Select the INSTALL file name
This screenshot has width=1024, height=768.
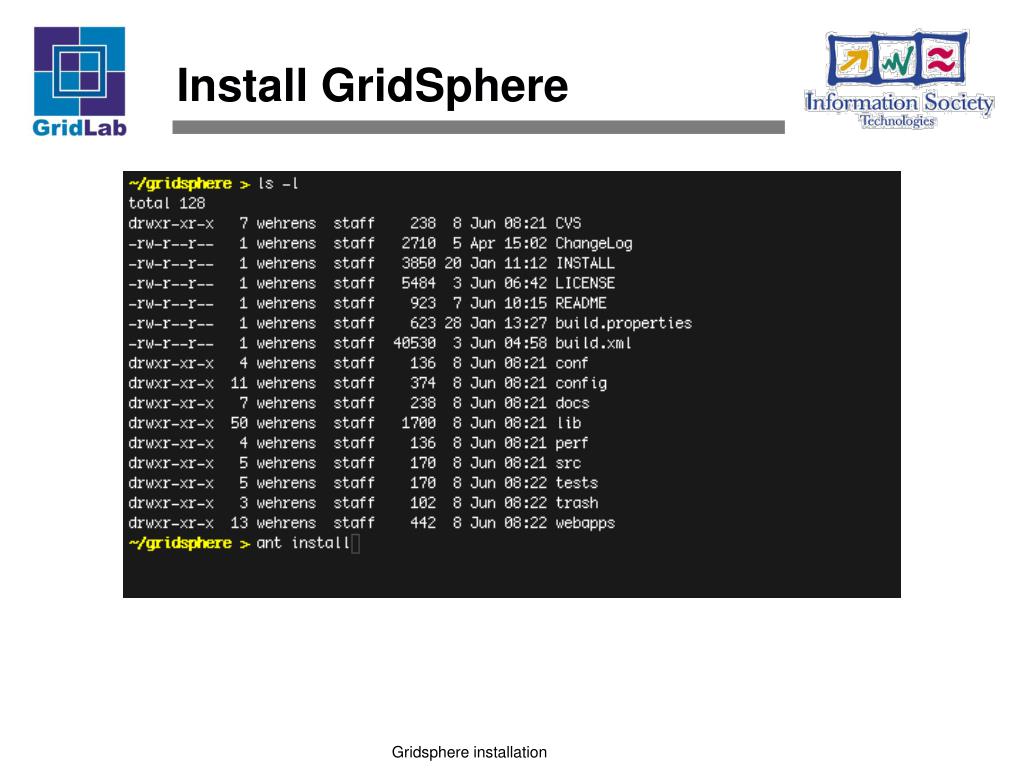click(x=584, y=263)
